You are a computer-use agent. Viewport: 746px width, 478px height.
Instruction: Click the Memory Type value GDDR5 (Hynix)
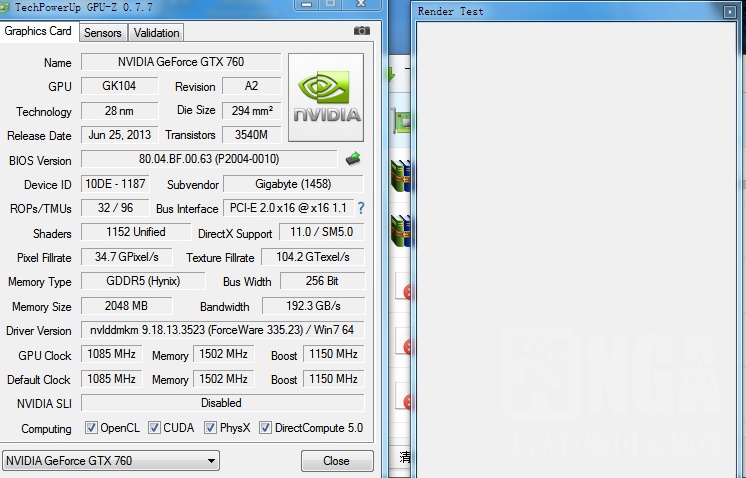point(143,281)
